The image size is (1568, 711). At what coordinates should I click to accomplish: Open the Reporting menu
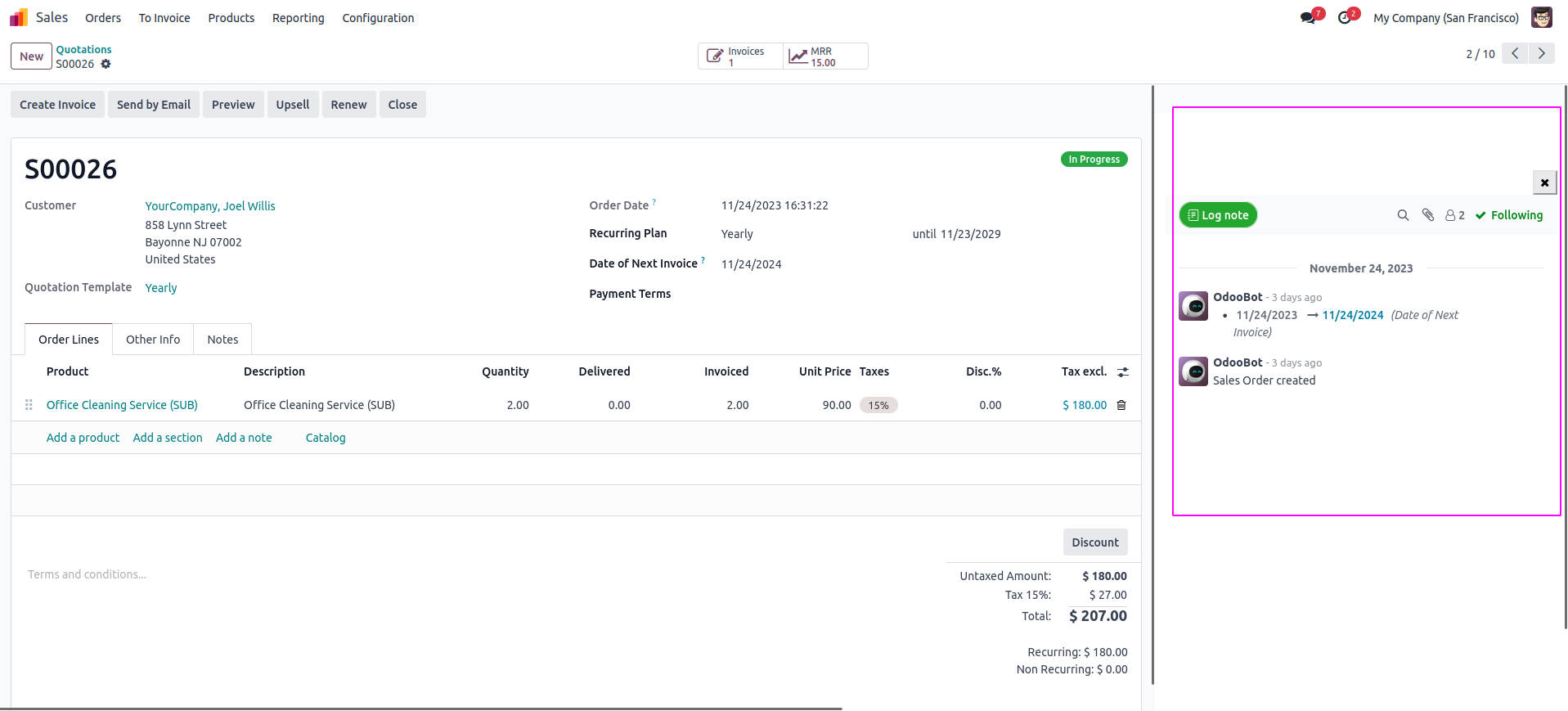299,18
